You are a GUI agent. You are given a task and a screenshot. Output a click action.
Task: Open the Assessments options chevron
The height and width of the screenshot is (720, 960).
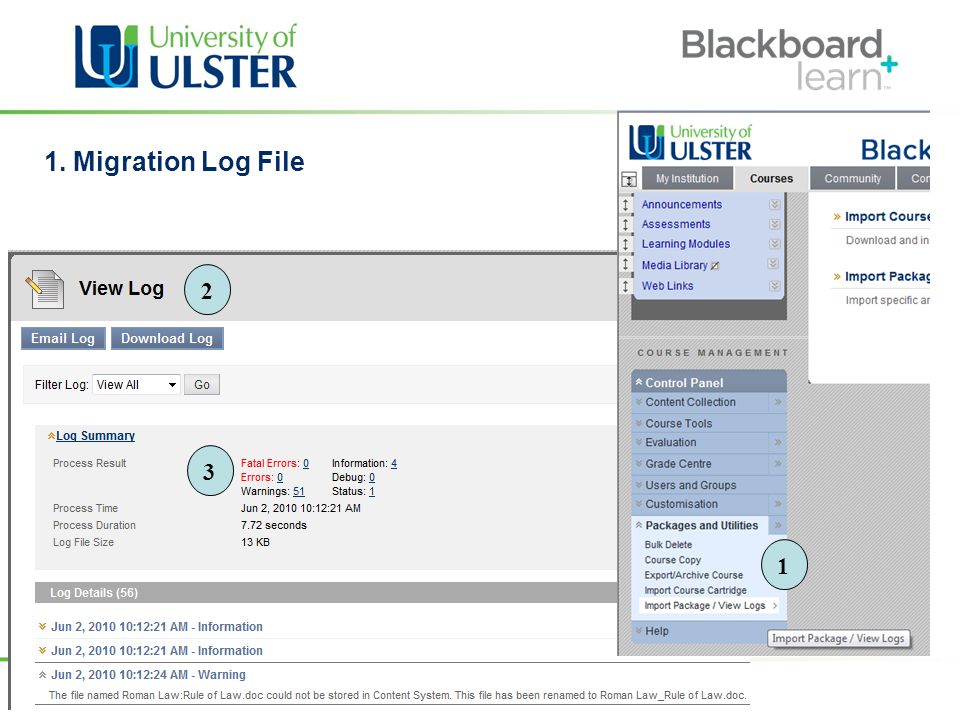click(x=774, y=224)
